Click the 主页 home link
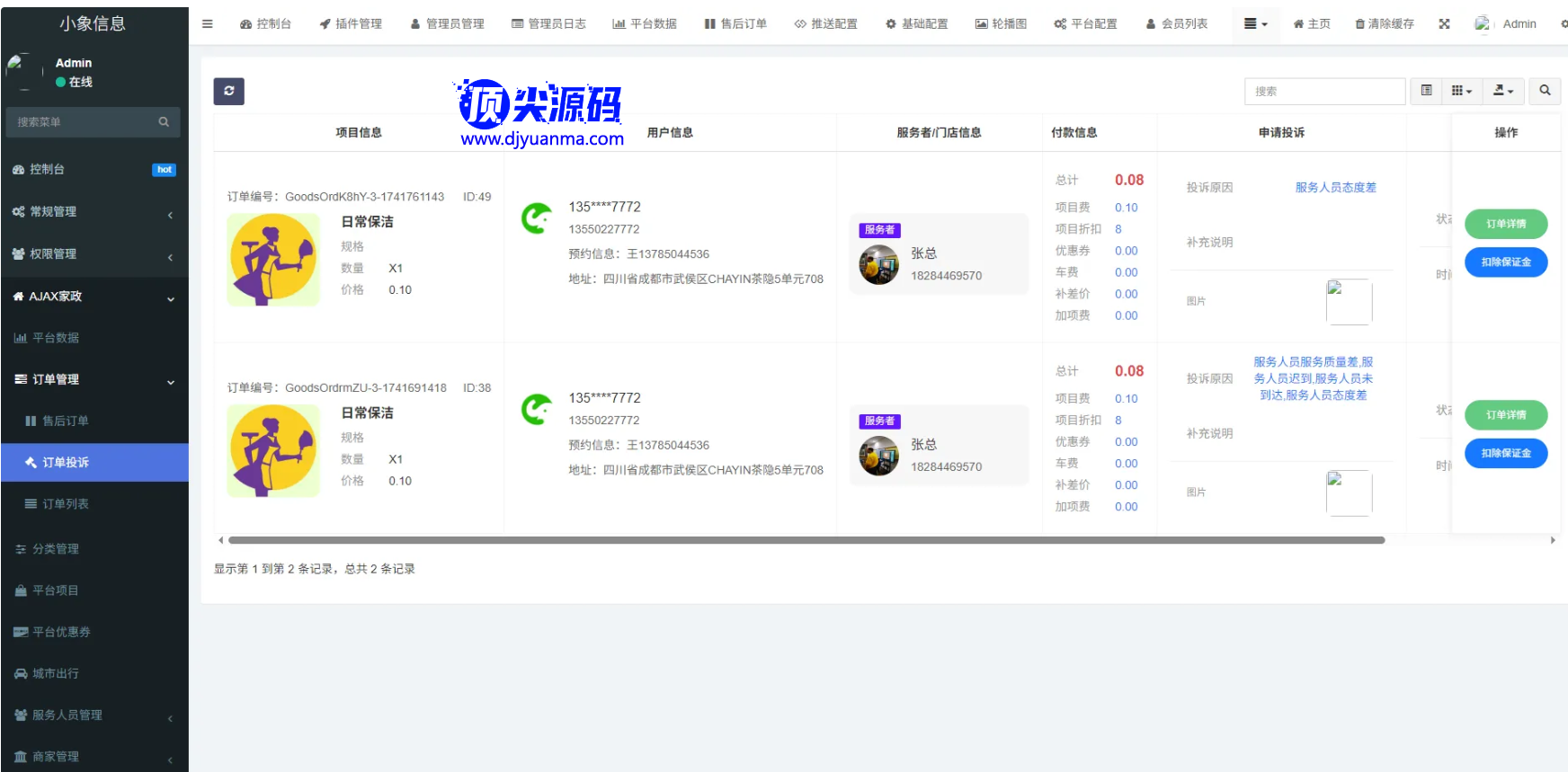This screenshot has height=772, width=1568. coord(1312,24)
